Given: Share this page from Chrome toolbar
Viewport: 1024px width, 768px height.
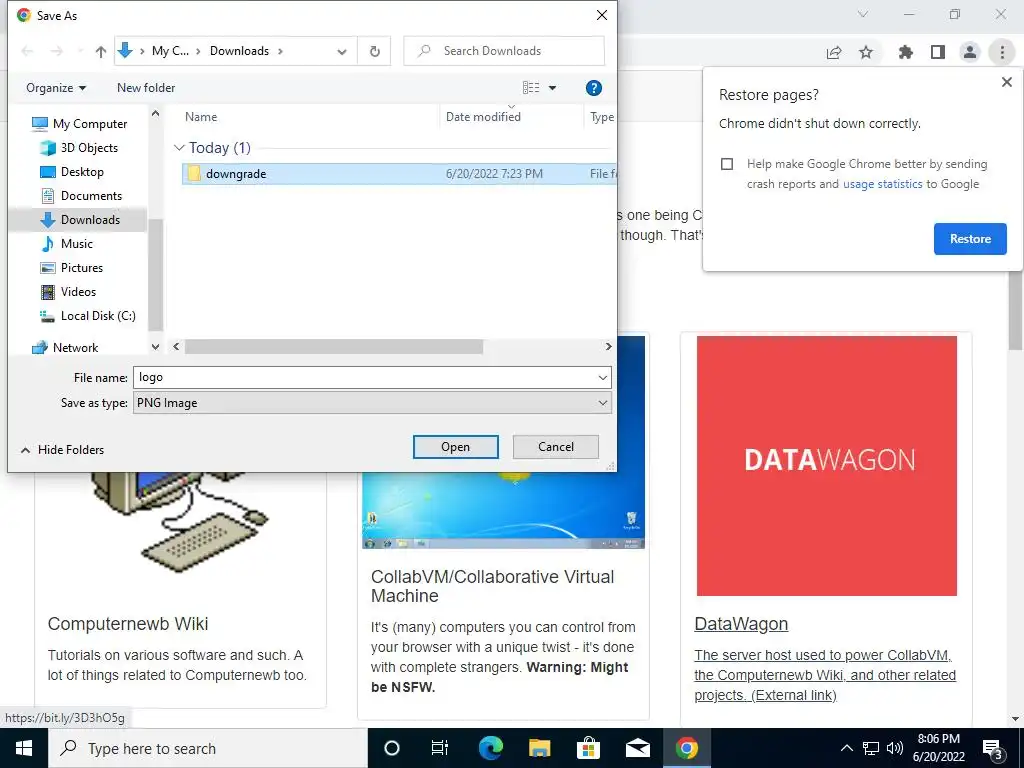Looking at the screenshot, I should (x=834, y=52).
